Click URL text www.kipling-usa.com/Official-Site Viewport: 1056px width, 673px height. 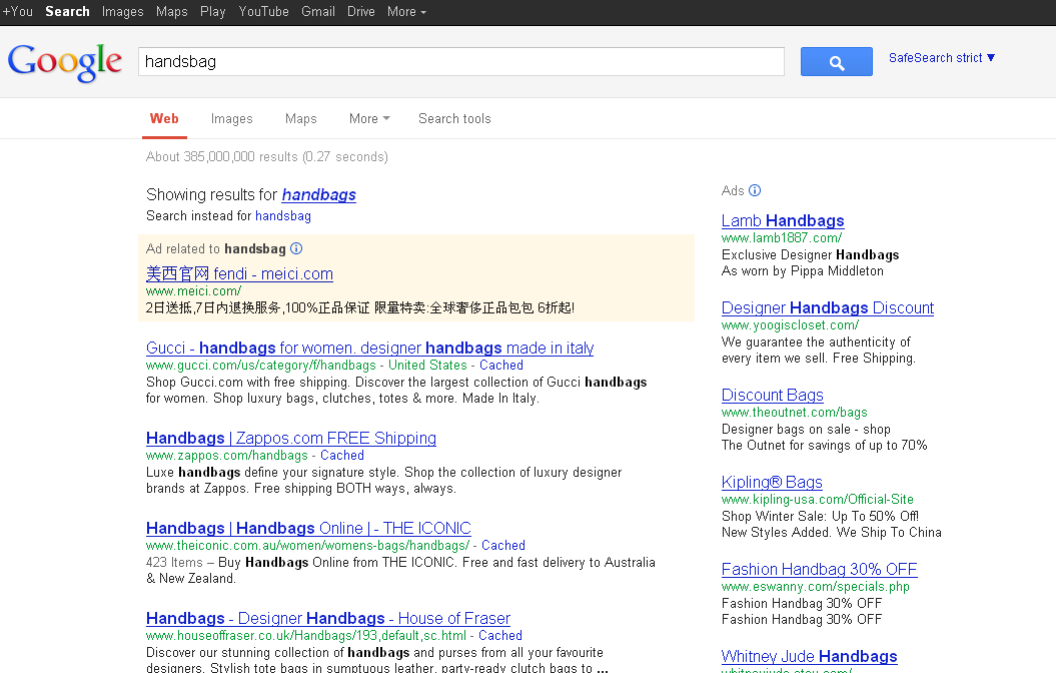tap(818, 499)
